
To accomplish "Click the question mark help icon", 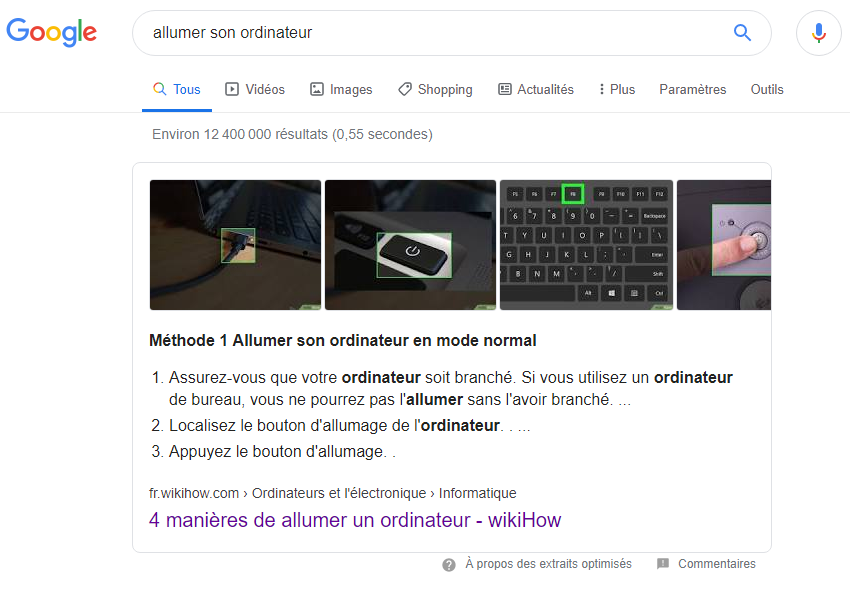I will (x=449, y=565).
